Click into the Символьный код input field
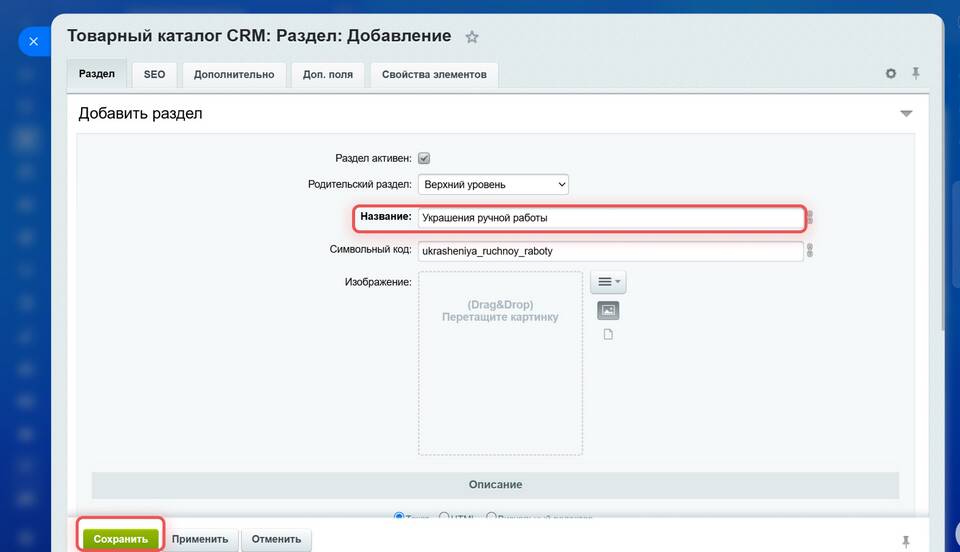The image size is (960, 552). (610, 251)
